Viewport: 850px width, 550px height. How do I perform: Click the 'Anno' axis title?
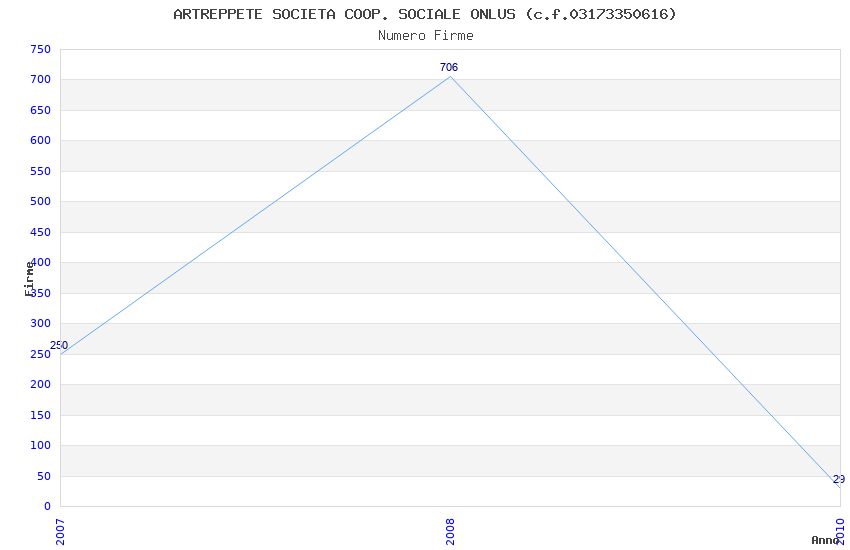point(825,540)
